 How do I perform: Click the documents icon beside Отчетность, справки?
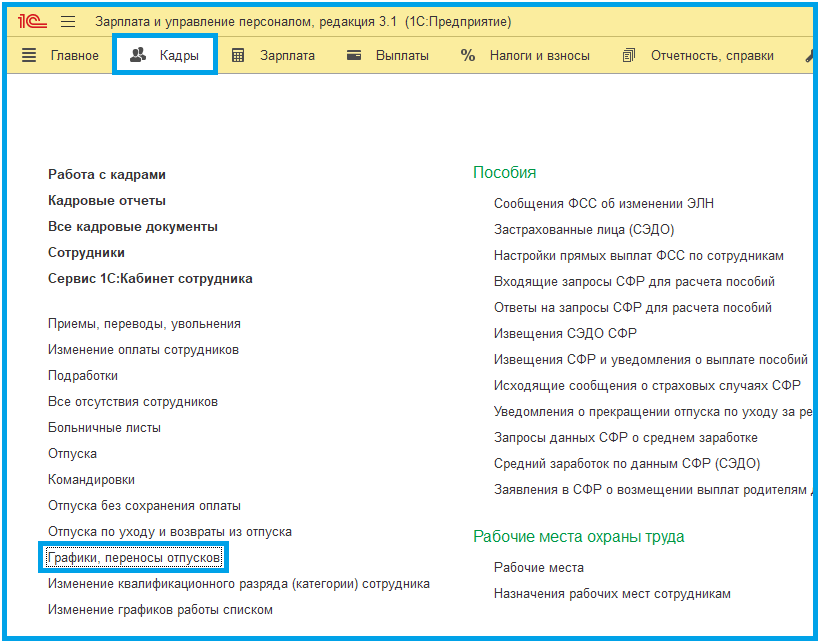pyautogui.click(x=628, y=55)
